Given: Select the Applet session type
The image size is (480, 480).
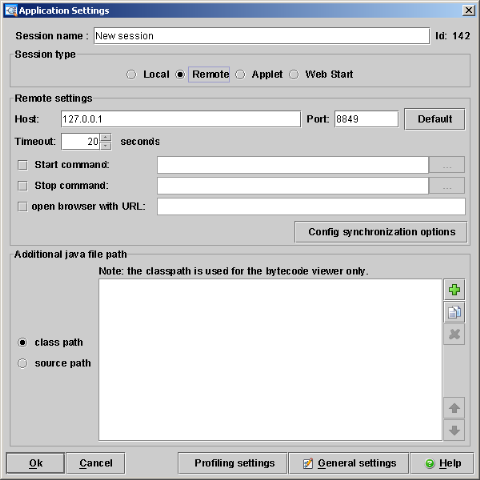Looking at the screenshot, I should tap(240, 74).
